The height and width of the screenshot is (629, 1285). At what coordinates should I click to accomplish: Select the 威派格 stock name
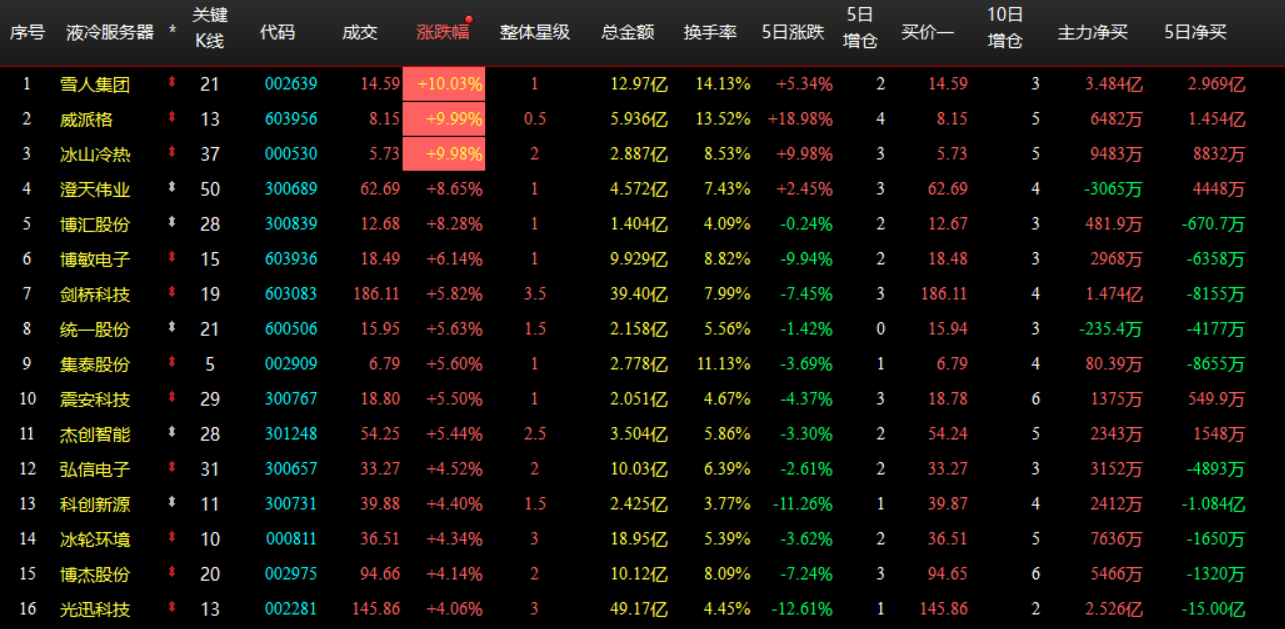coord(87,119)
